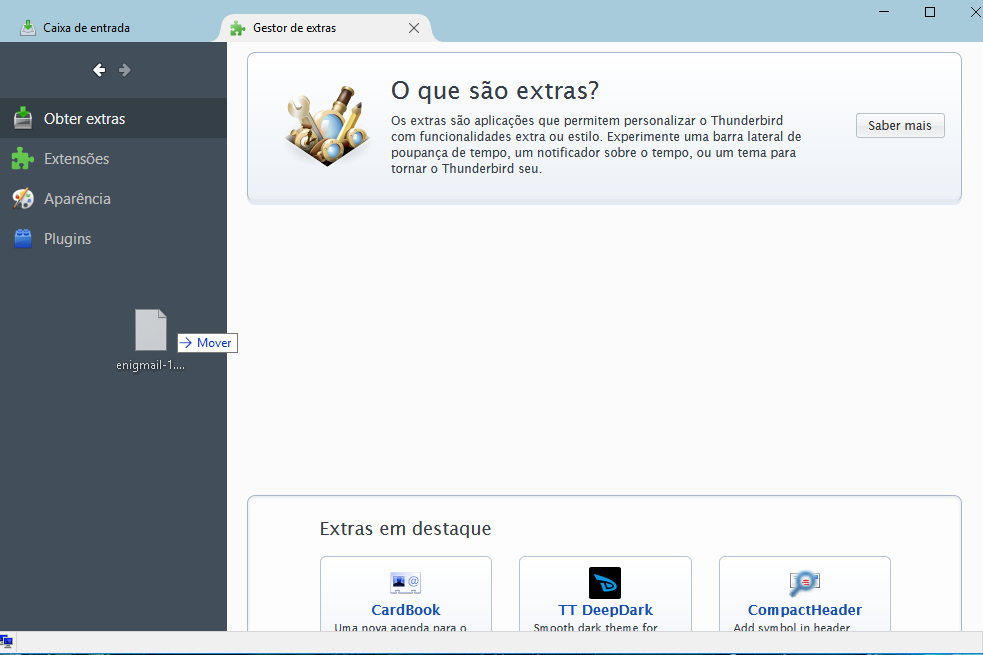Open the Extensões category
The height and width of the screenshot is (655, 983).
(113, 159)
